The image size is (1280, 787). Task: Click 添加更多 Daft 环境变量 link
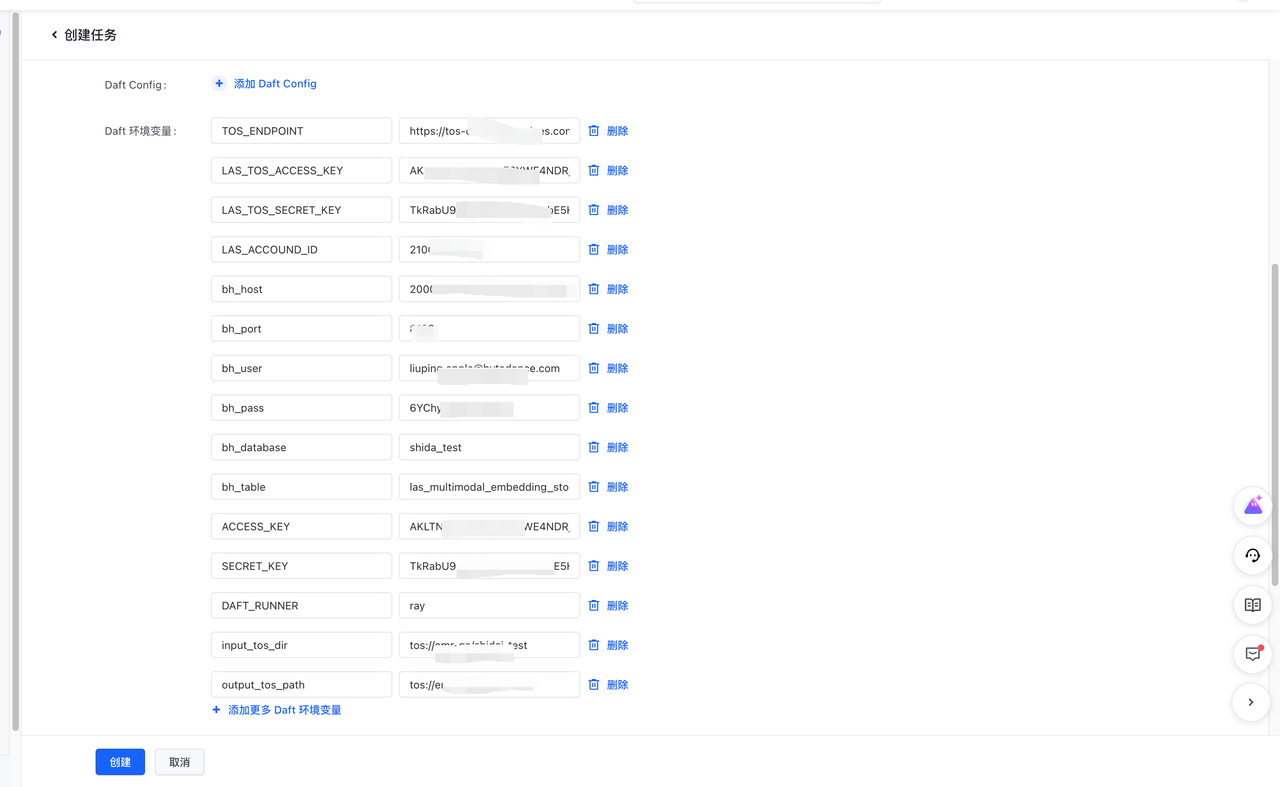coord(277,710)
